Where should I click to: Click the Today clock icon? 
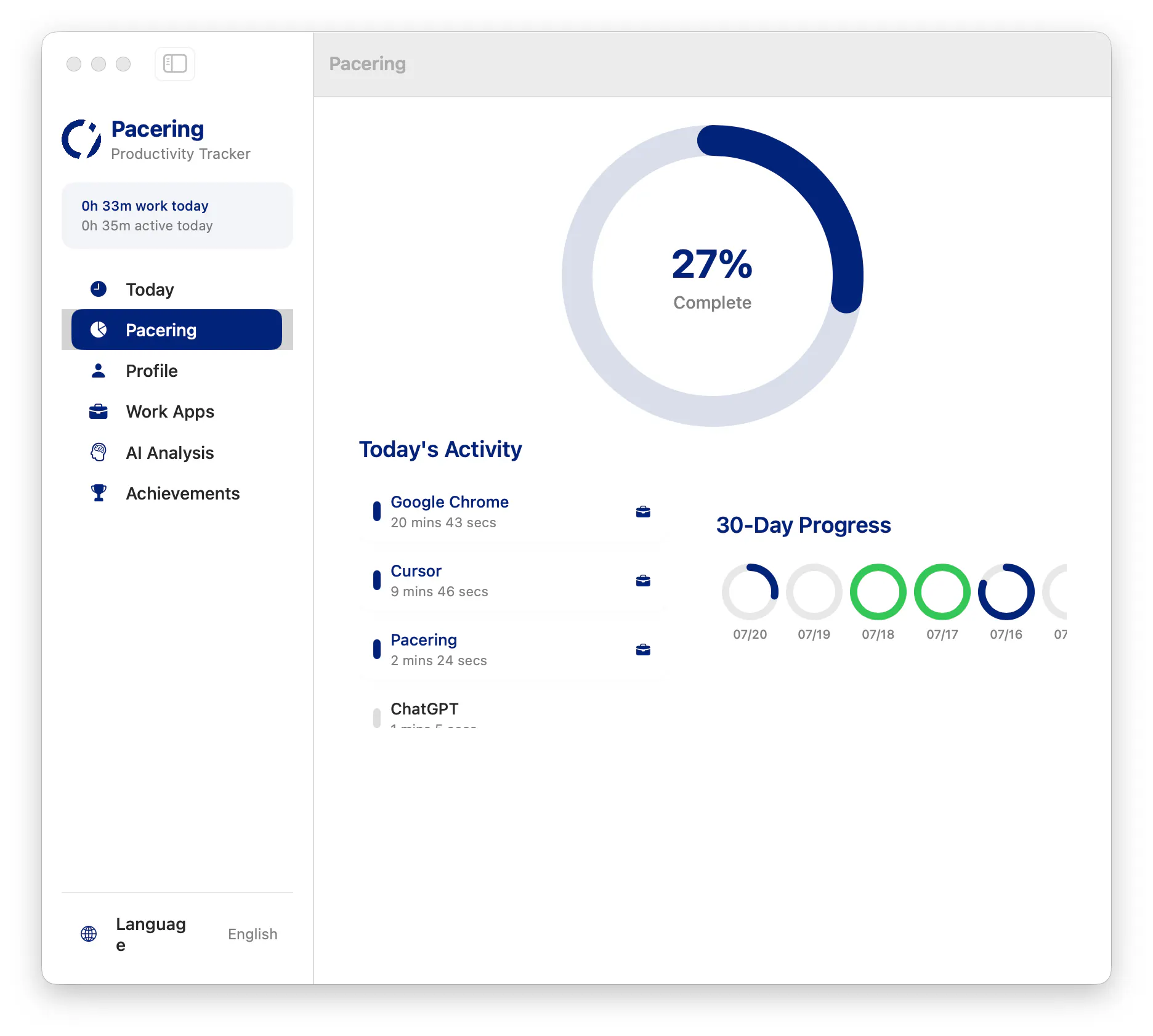pyautogui.click(x=99, y=289)
